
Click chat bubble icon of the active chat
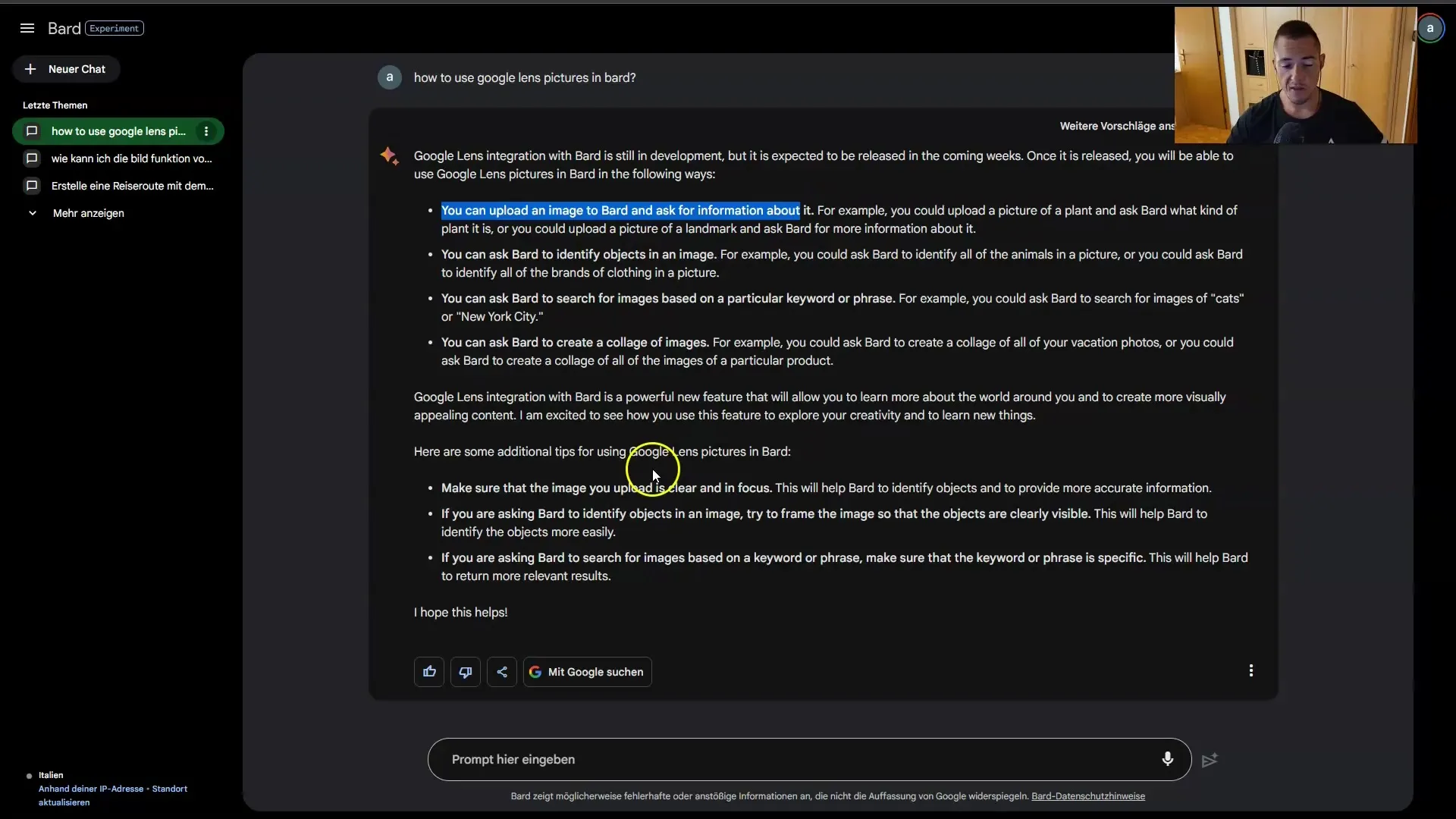tap(32, 131)
